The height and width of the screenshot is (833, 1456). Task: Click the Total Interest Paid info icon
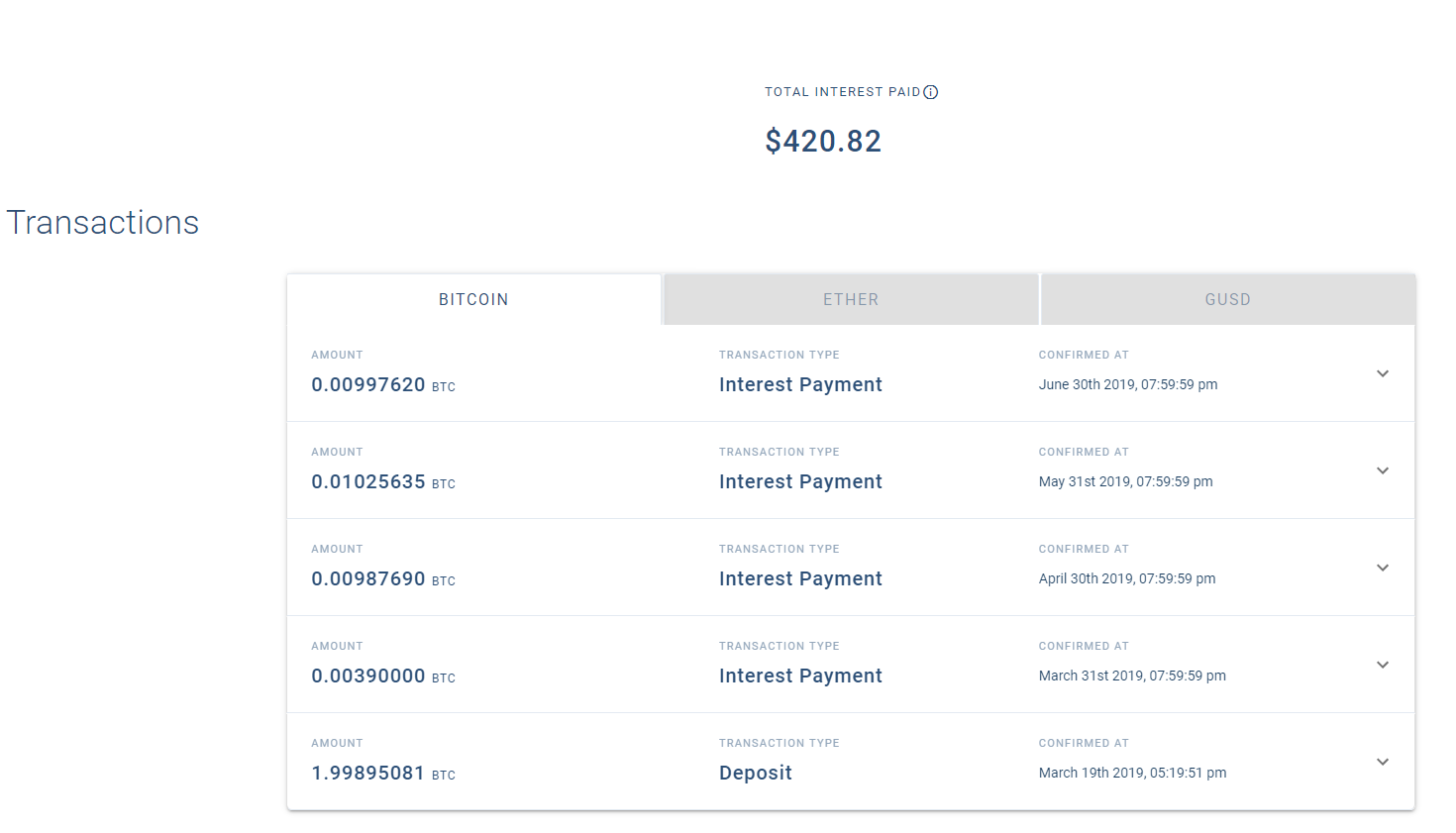931,92
